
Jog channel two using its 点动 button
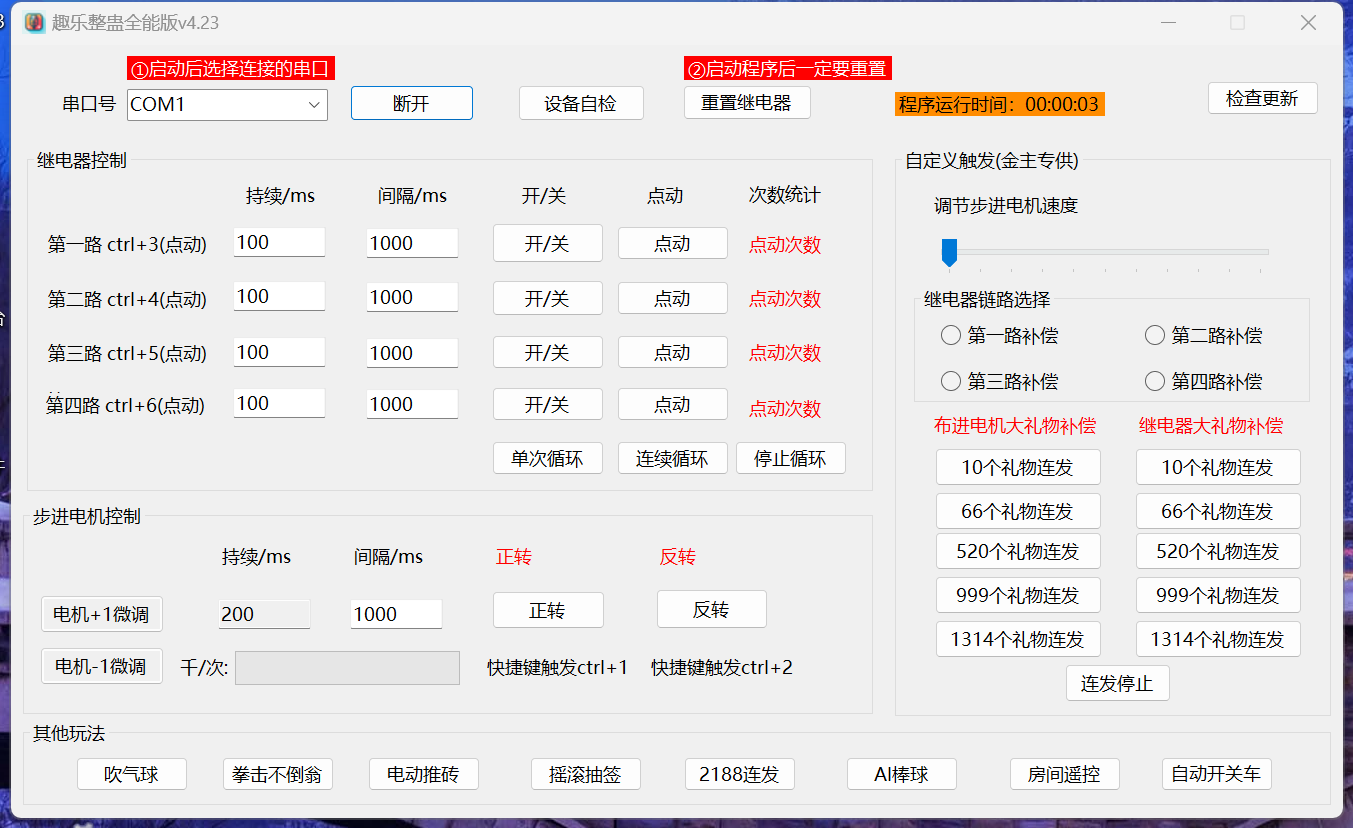[672, 297]
